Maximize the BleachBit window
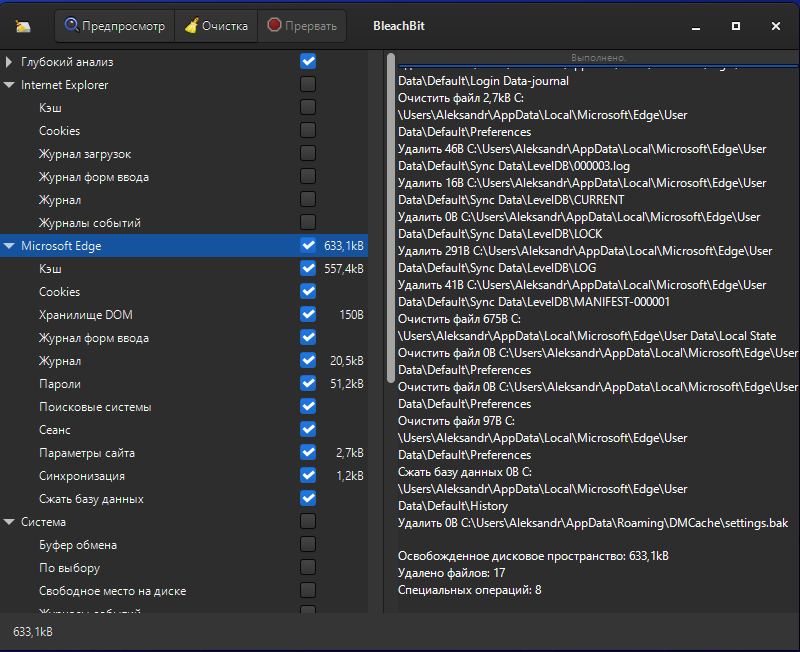800x652 pixels. click(736, 26)
